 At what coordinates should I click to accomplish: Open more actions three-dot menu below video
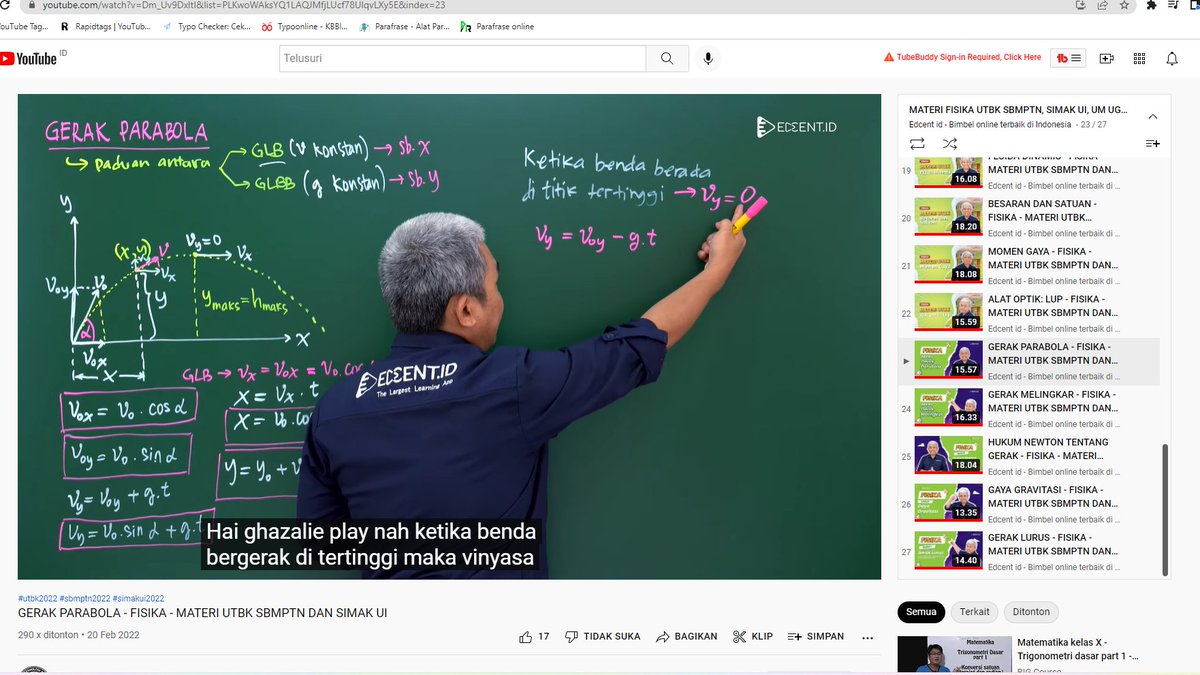click(x=866, y=638)
